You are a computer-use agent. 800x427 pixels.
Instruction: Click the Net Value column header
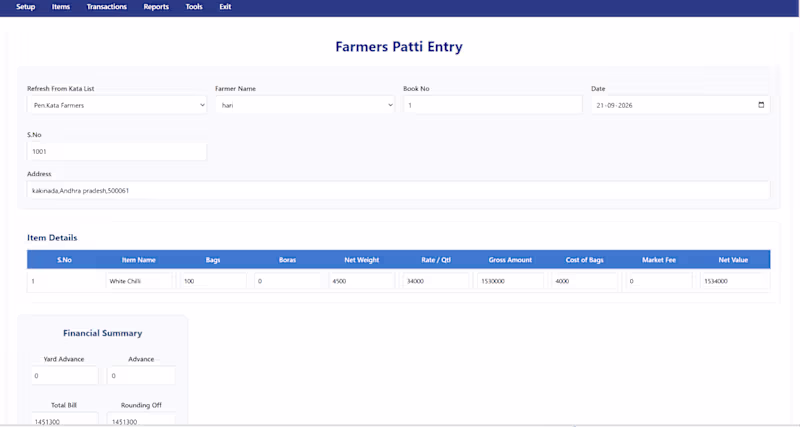click(733, 260)
